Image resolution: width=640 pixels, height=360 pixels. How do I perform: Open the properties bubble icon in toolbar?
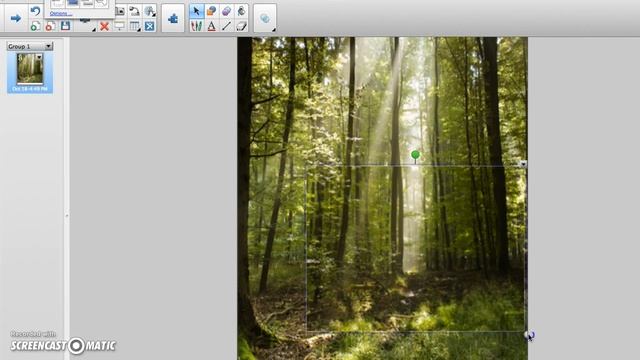point(265,18)
